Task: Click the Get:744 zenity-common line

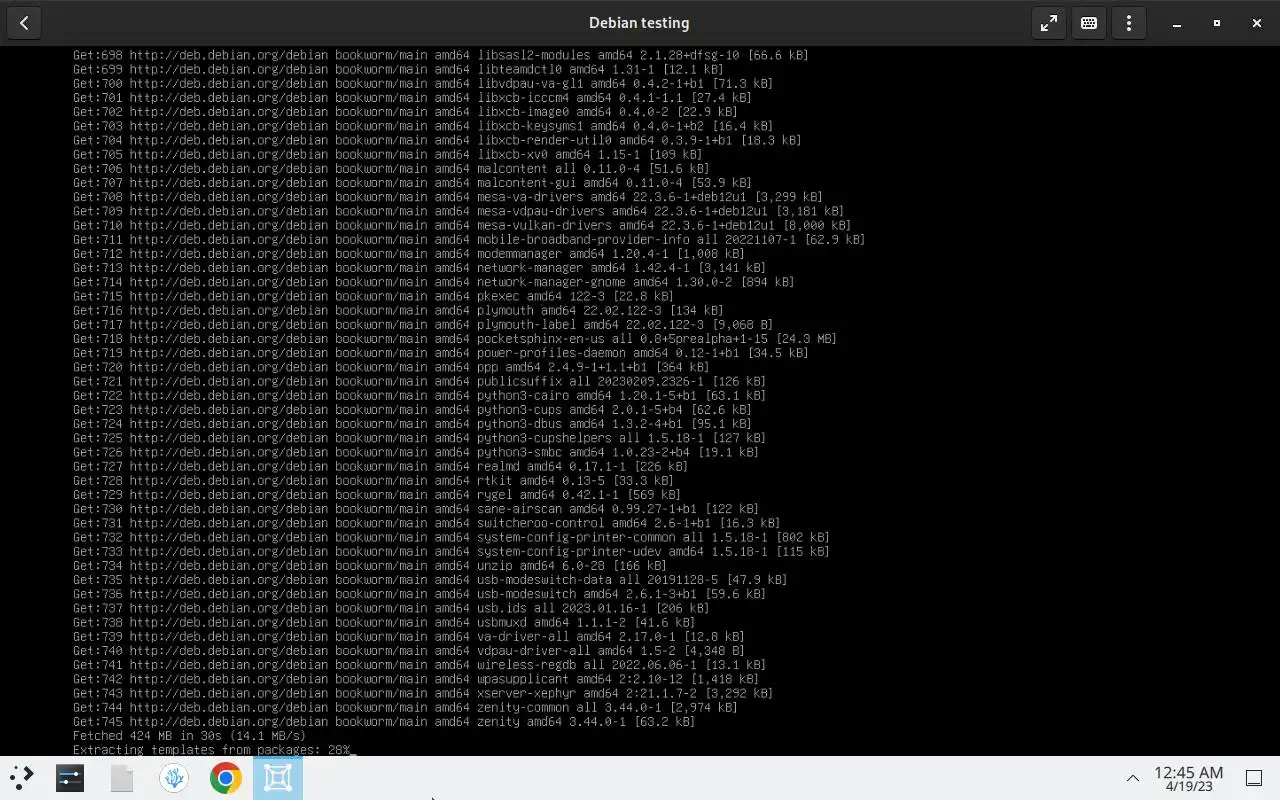Action: tap(405, 708)
